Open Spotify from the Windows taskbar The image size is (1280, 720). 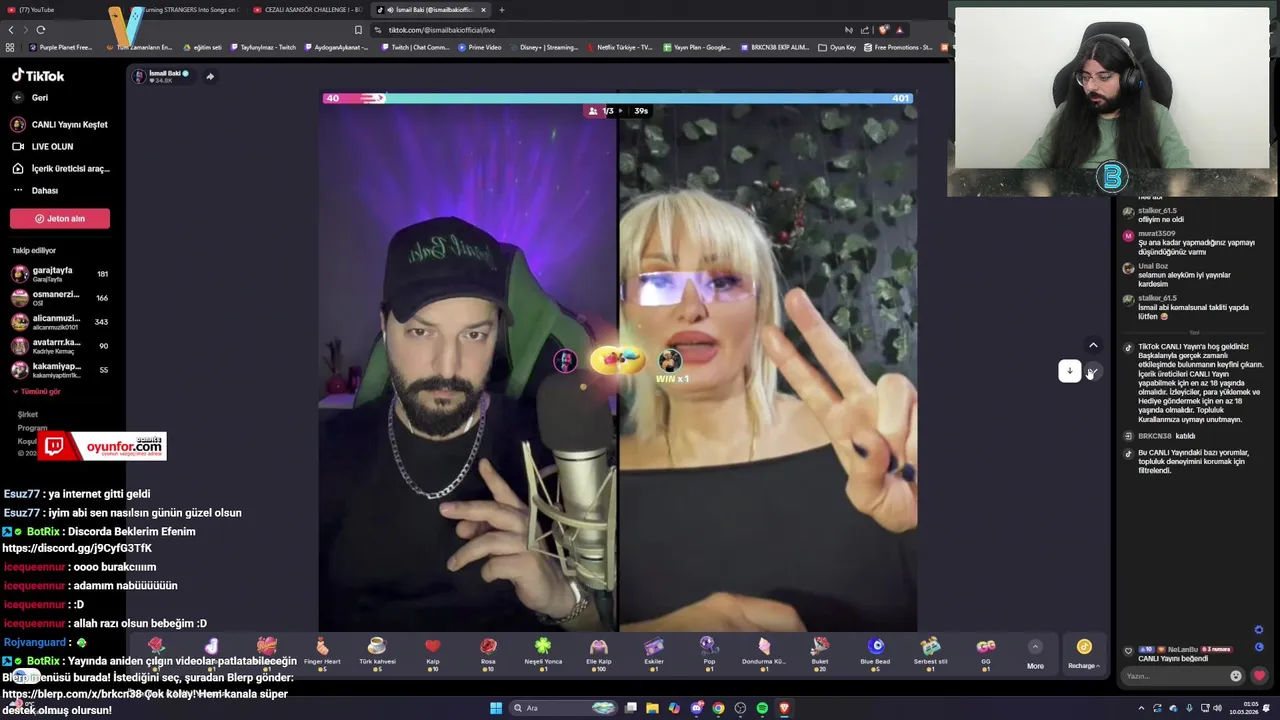pyautogui.click(x=762, y=708)
